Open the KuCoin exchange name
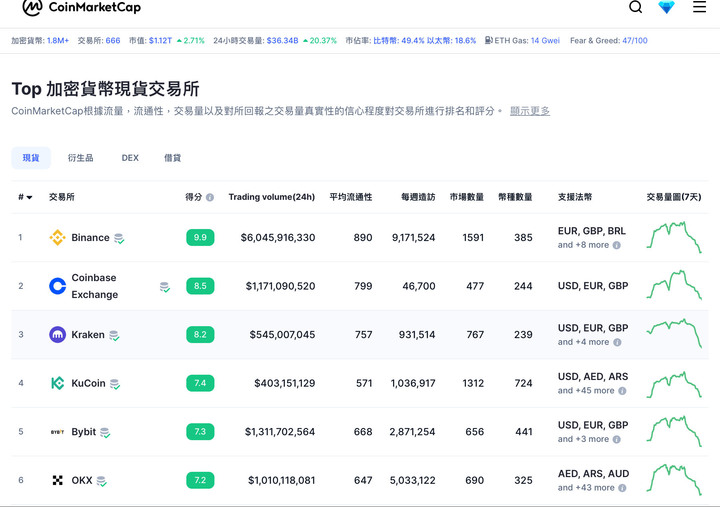Viewport: 720px width, 507px height. click(89, 383)
